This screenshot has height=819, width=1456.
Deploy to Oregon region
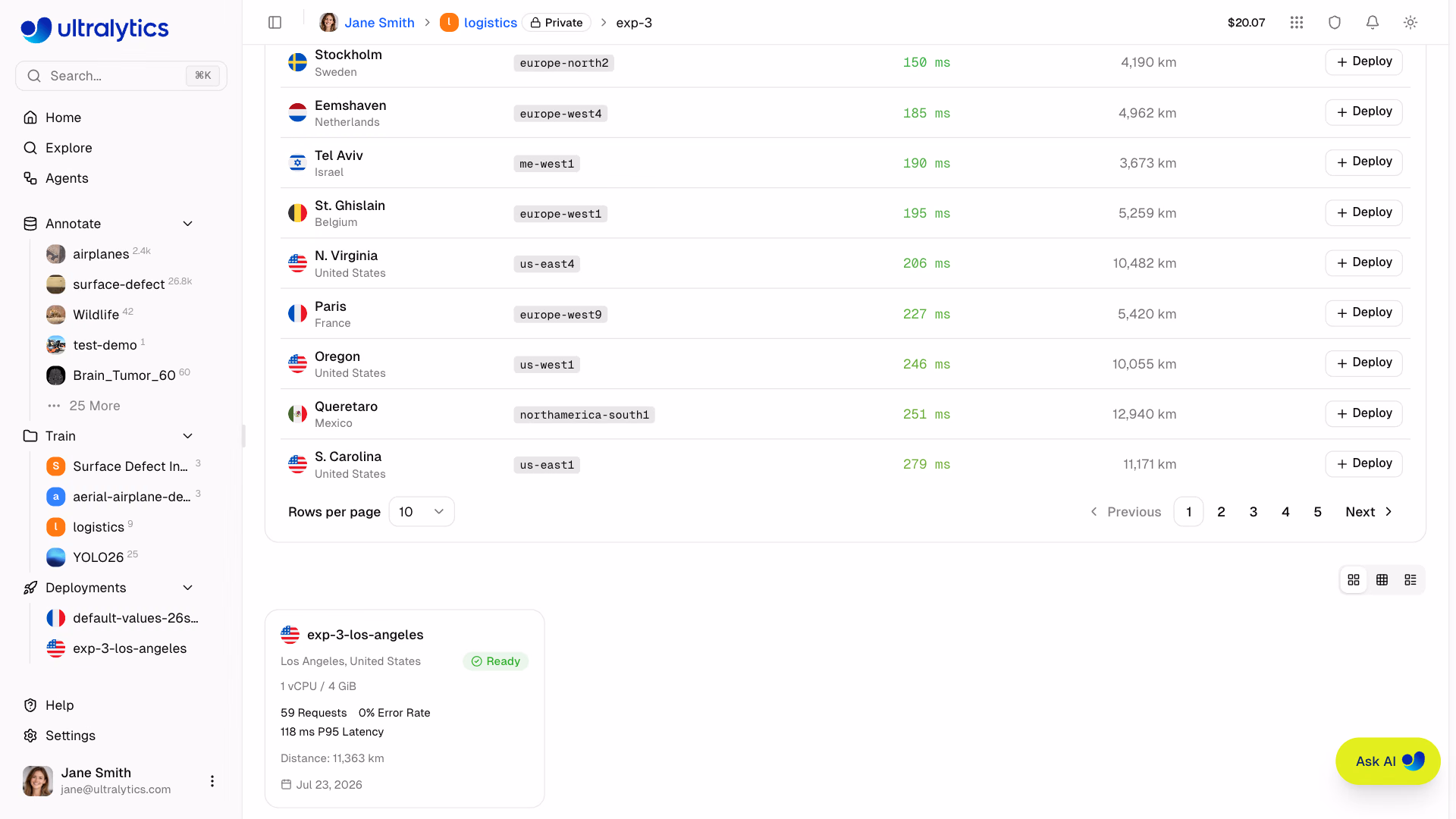1363,363
